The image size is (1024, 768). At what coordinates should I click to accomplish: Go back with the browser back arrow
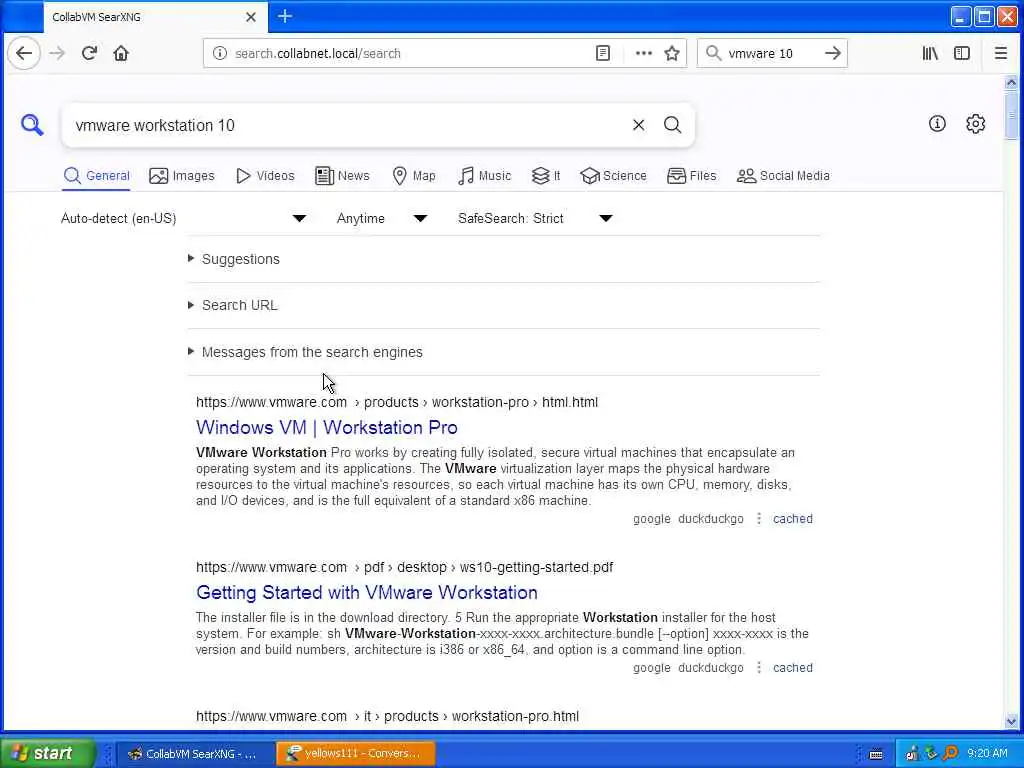[24, 54]
